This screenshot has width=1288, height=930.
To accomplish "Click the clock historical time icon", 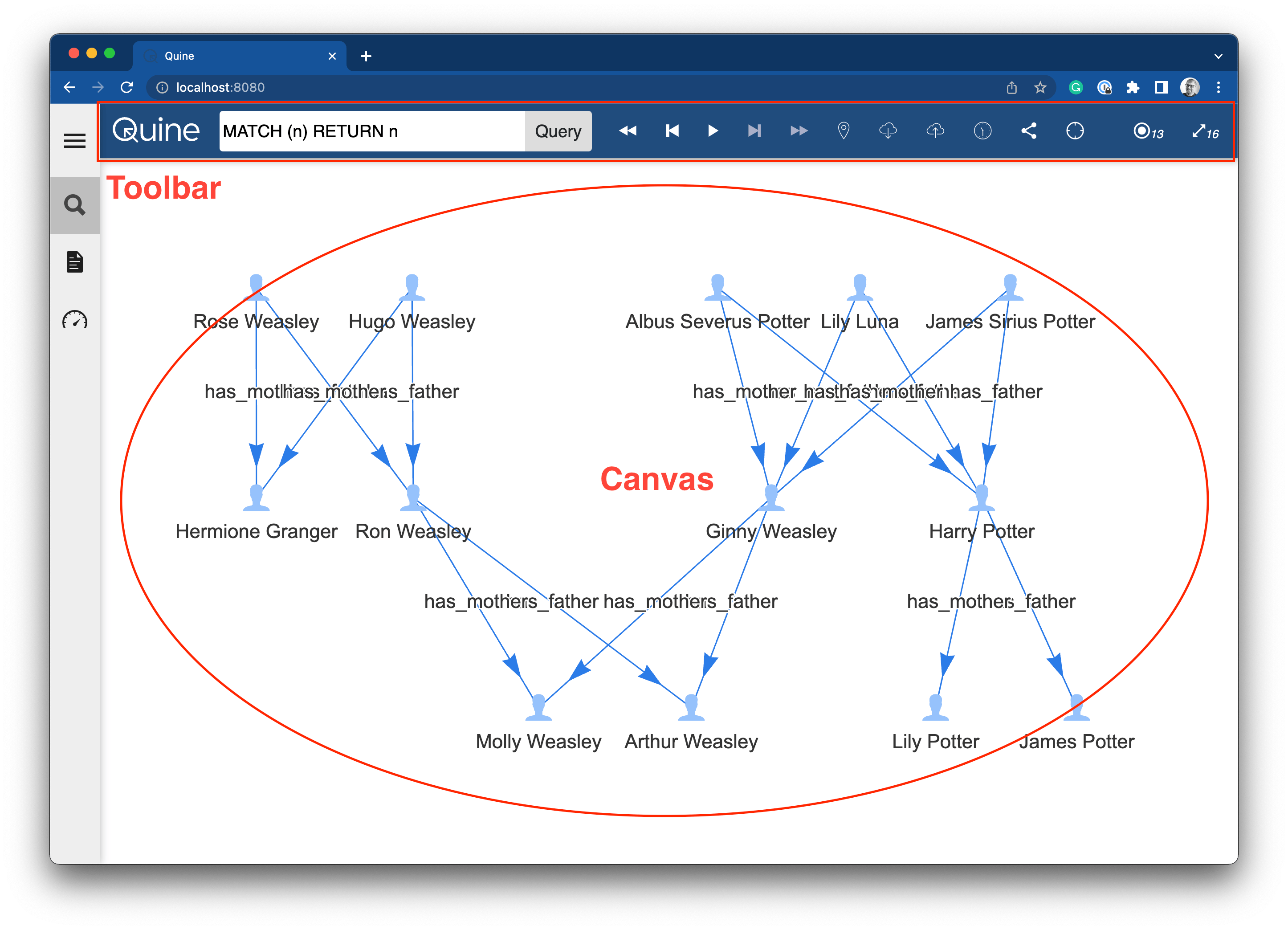I will [x=982, y=131].
